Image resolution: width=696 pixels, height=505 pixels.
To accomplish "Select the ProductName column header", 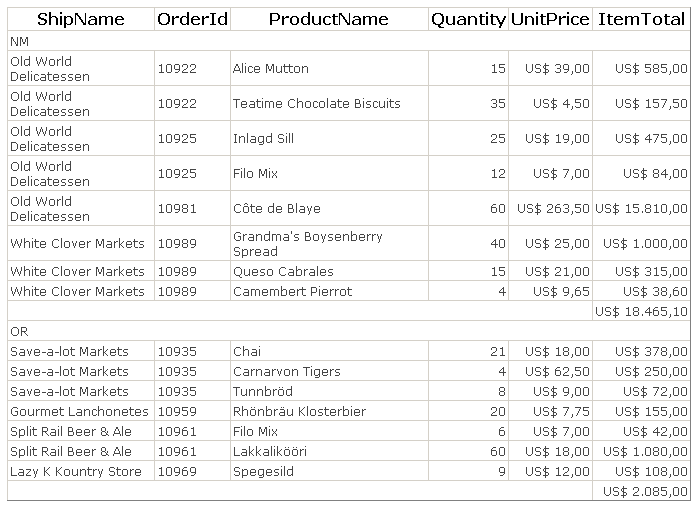I will click(x=329, y=19).
